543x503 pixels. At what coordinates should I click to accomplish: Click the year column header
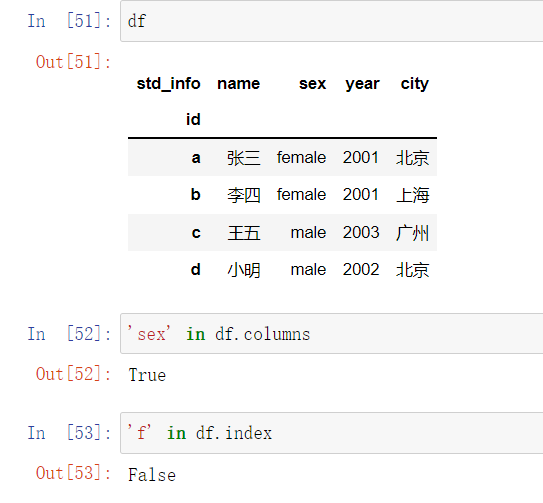point(363,84)
